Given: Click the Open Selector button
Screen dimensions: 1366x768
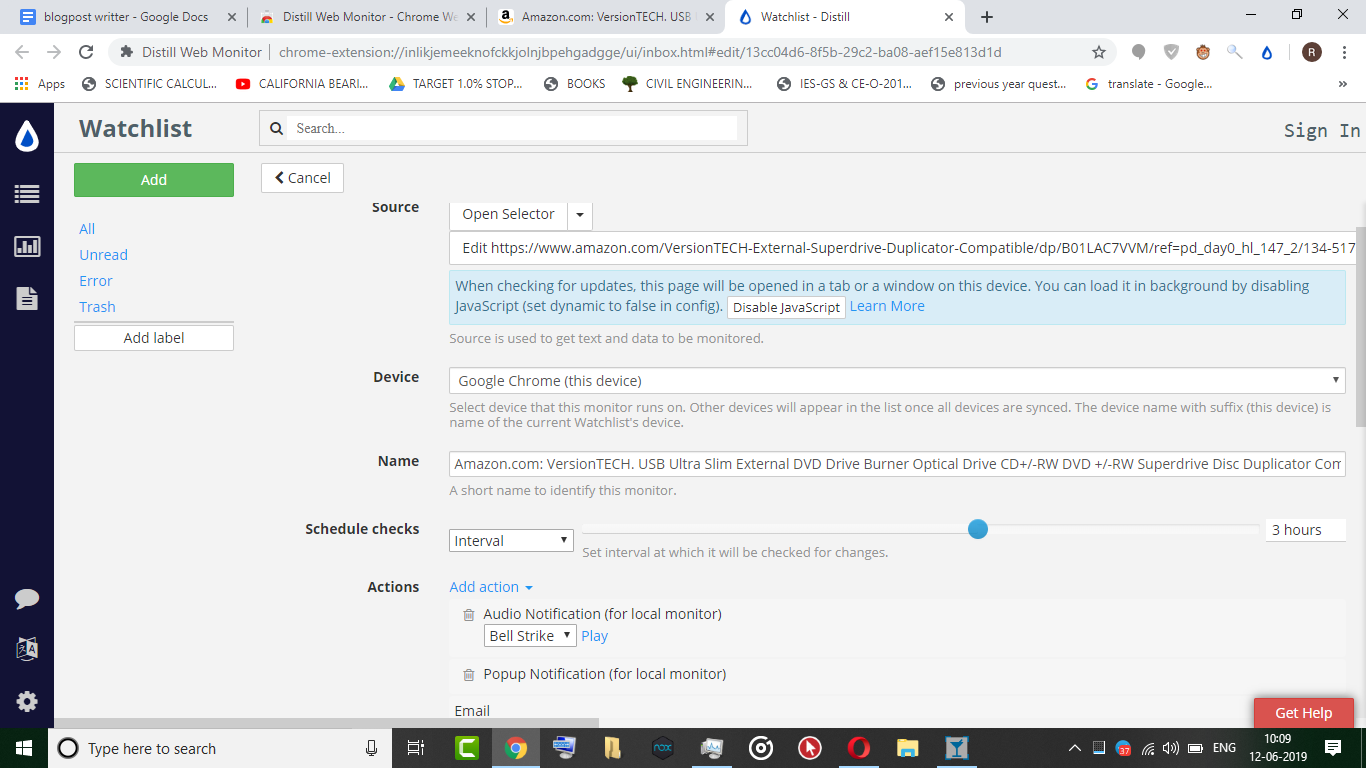Looking at the screenshot, I should point(508,215).
